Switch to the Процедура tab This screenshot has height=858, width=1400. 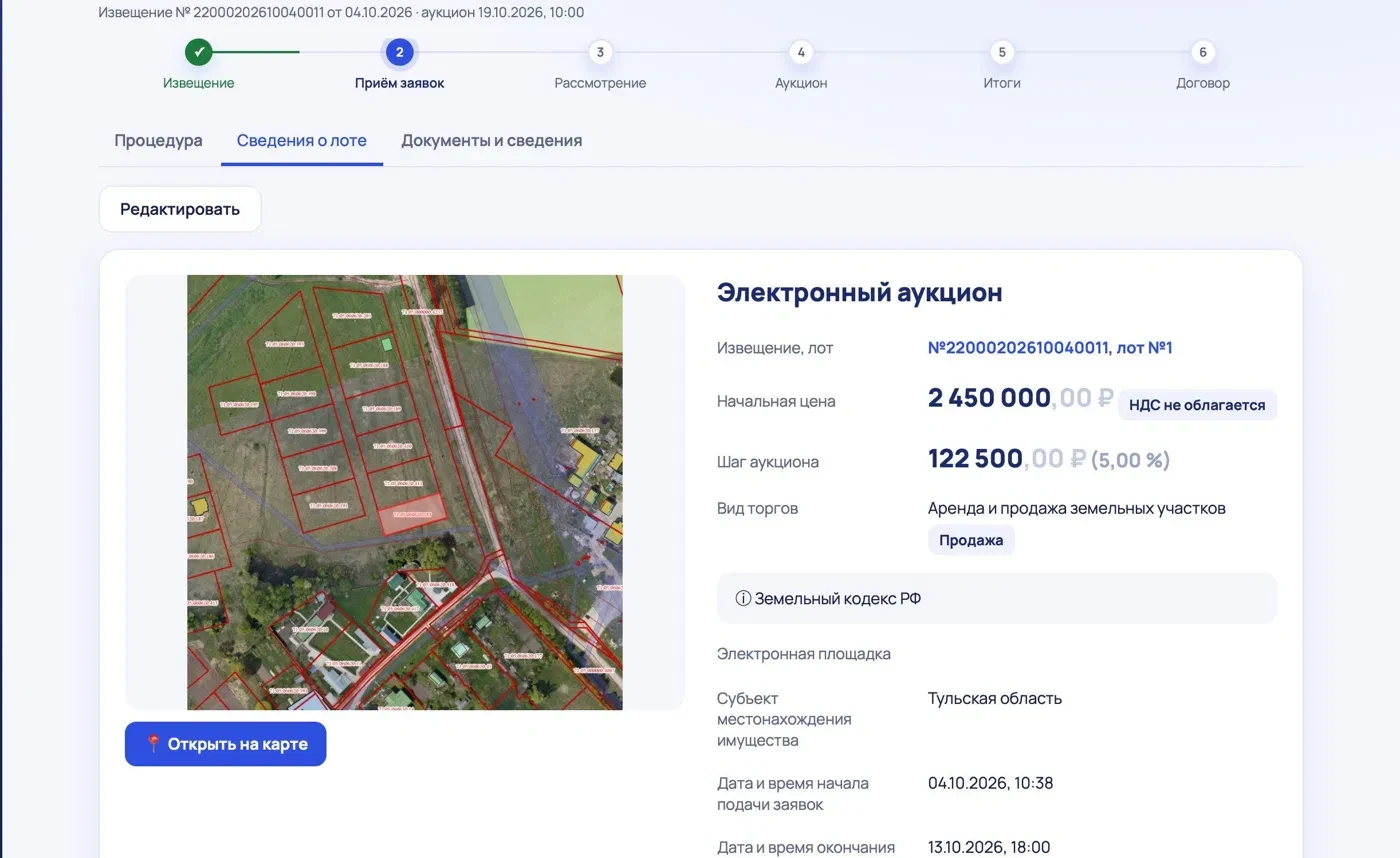[x=158, y=140]
